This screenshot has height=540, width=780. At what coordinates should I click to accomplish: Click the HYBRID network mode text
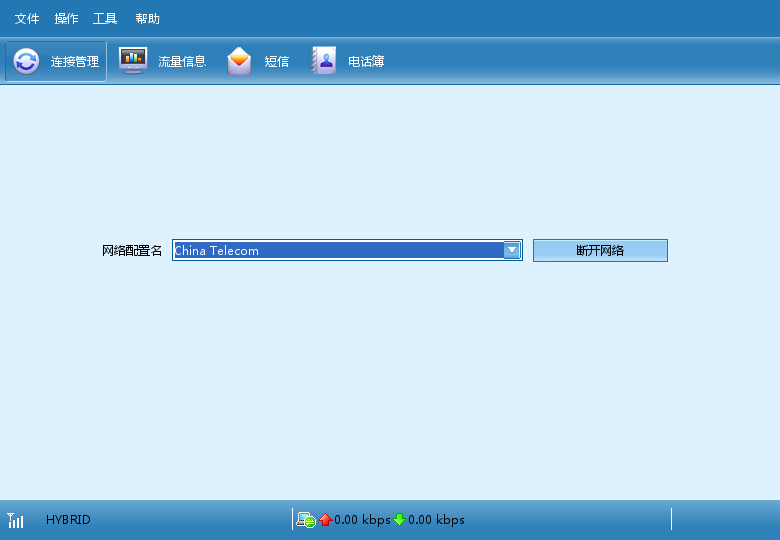68,520
